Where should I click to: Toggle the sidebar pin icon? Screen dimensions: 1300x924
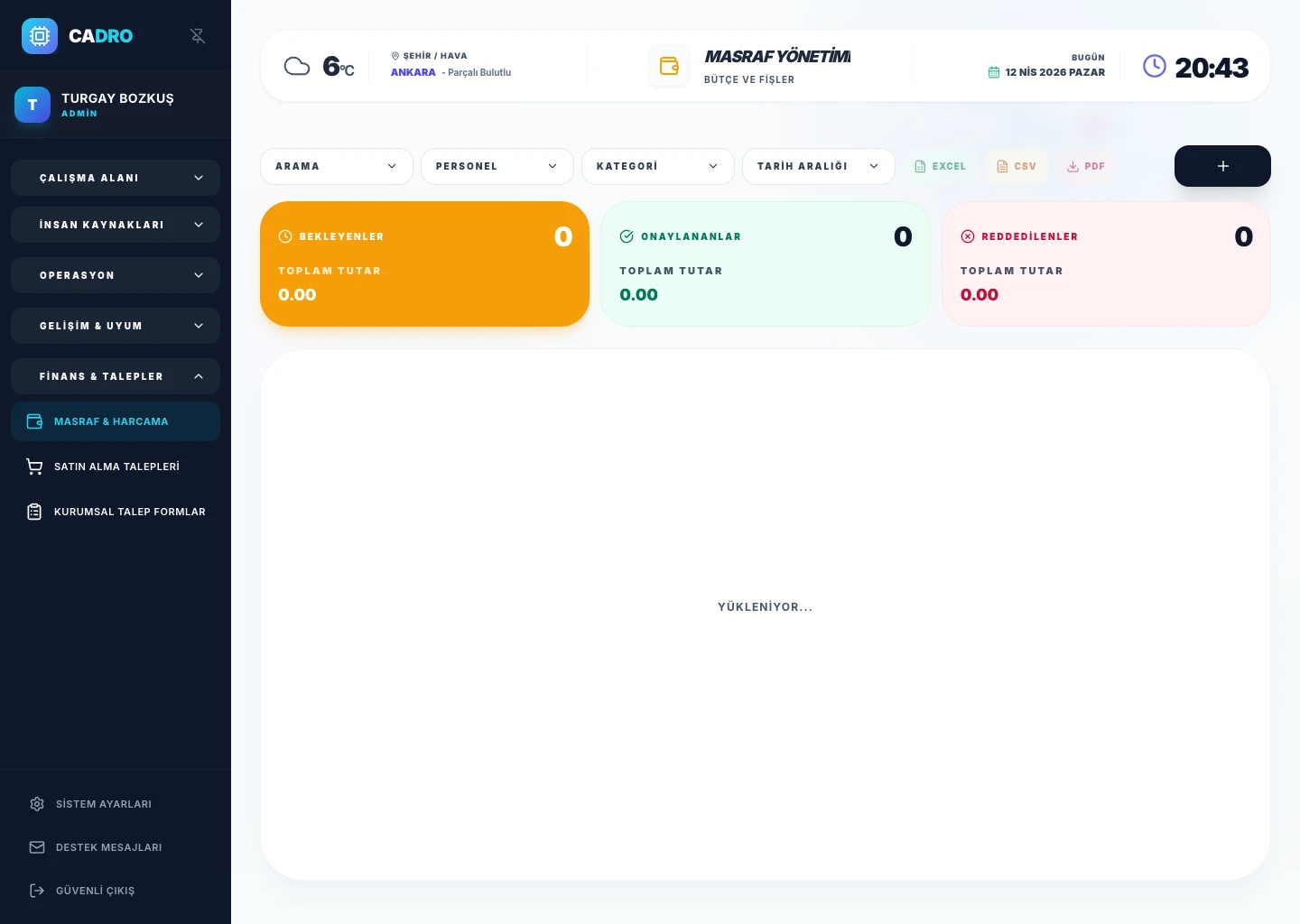coord(198,36)
